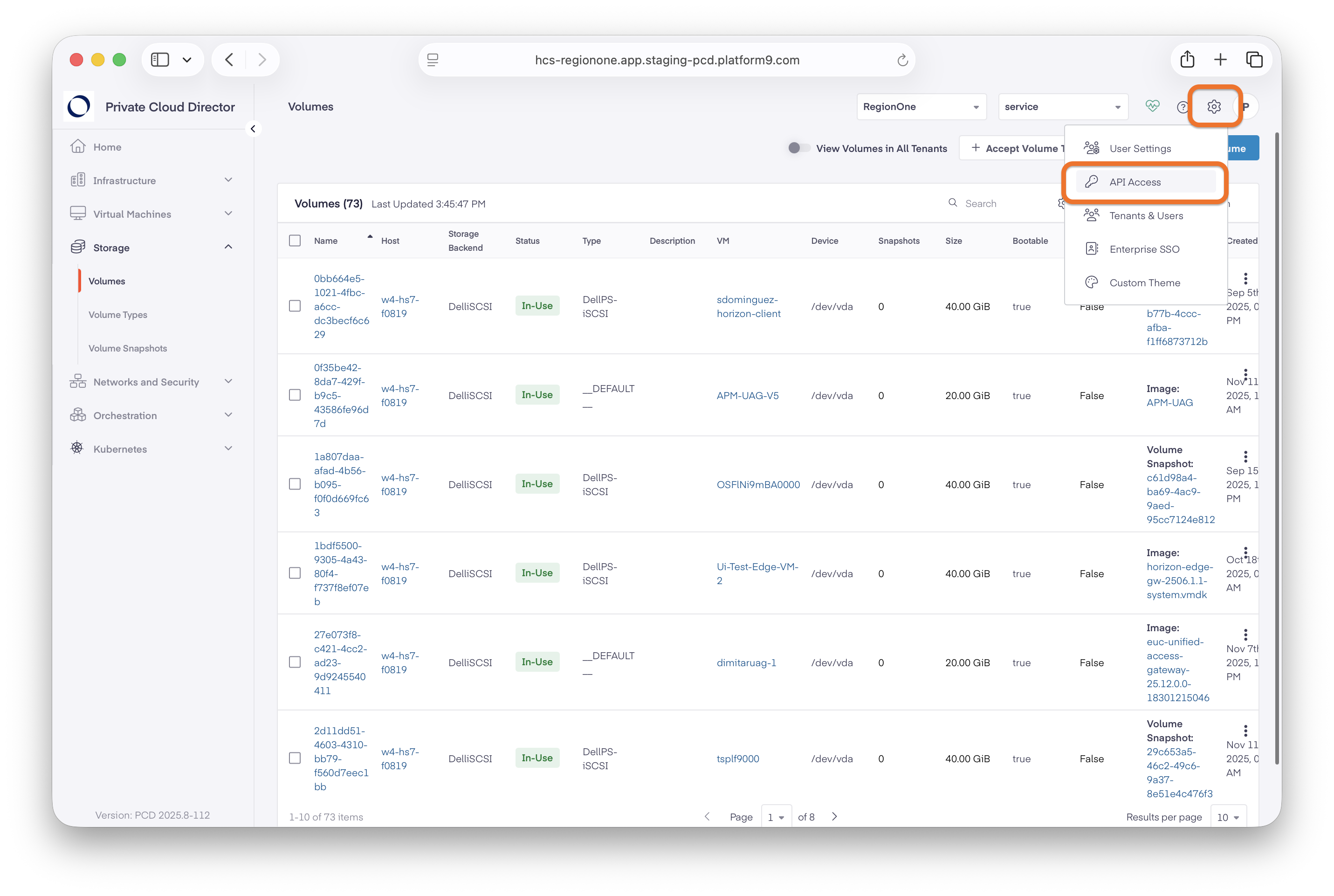Click the Home icon in sidebar
The width and height of the screenshot is (1334, 896).
pyautogui.click(x=78, y=147)
